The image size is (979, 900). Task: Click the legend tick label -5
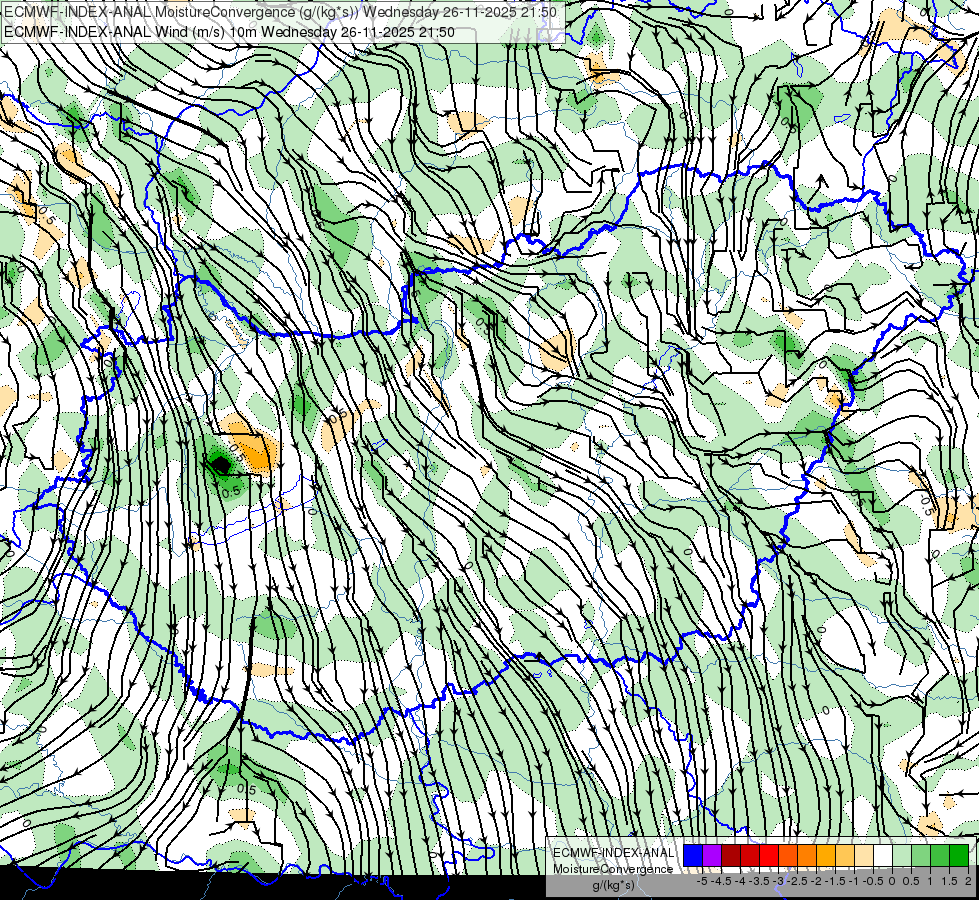[x=702, y=881]
